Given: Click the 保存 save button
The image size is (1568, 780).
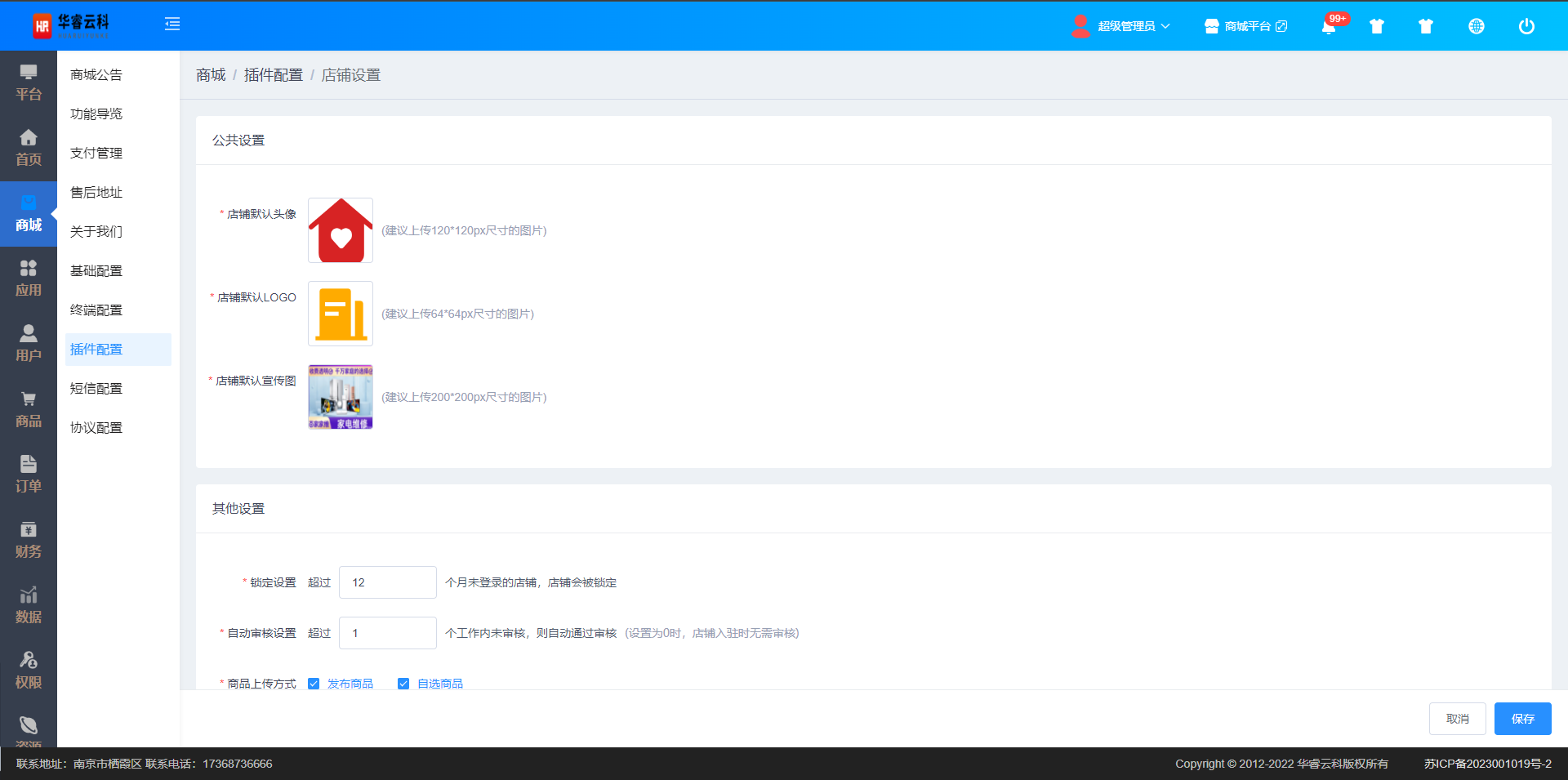Looking at the screenshot, I should click(x=1522, y=719).
